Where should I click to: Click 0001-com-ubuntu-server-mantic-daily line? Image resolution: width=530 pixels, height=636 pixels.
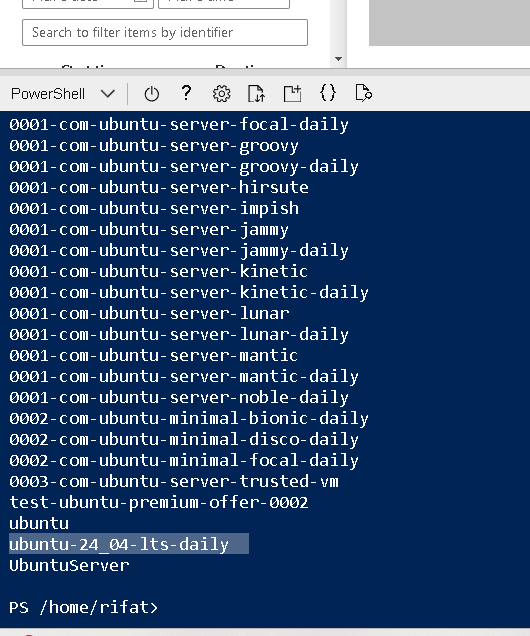tap(184, 376)
